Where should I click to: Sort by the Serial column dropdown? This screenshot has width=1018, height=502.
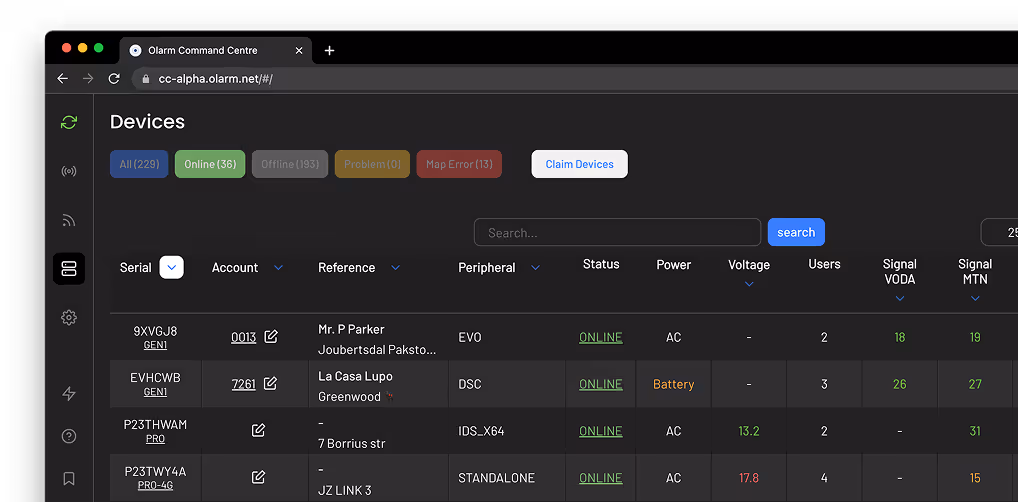(172, 268)
